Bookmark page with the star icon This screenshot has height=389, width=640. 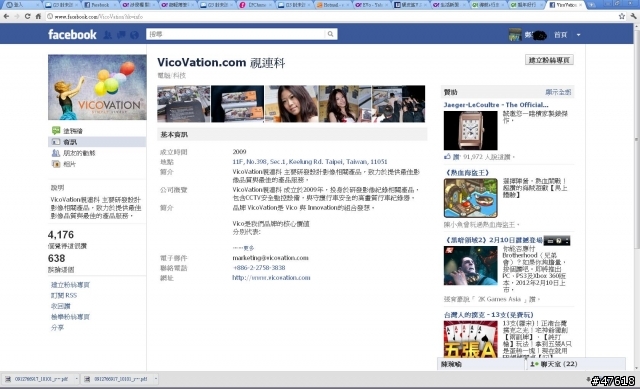tap(622, 16)
